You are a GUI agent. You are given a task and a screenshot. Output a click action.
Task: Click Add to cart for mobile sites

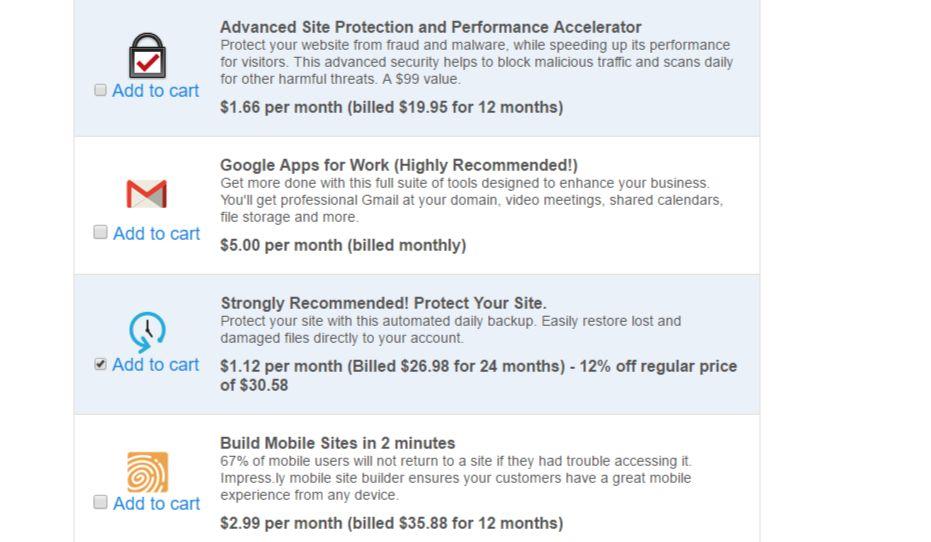156,503
